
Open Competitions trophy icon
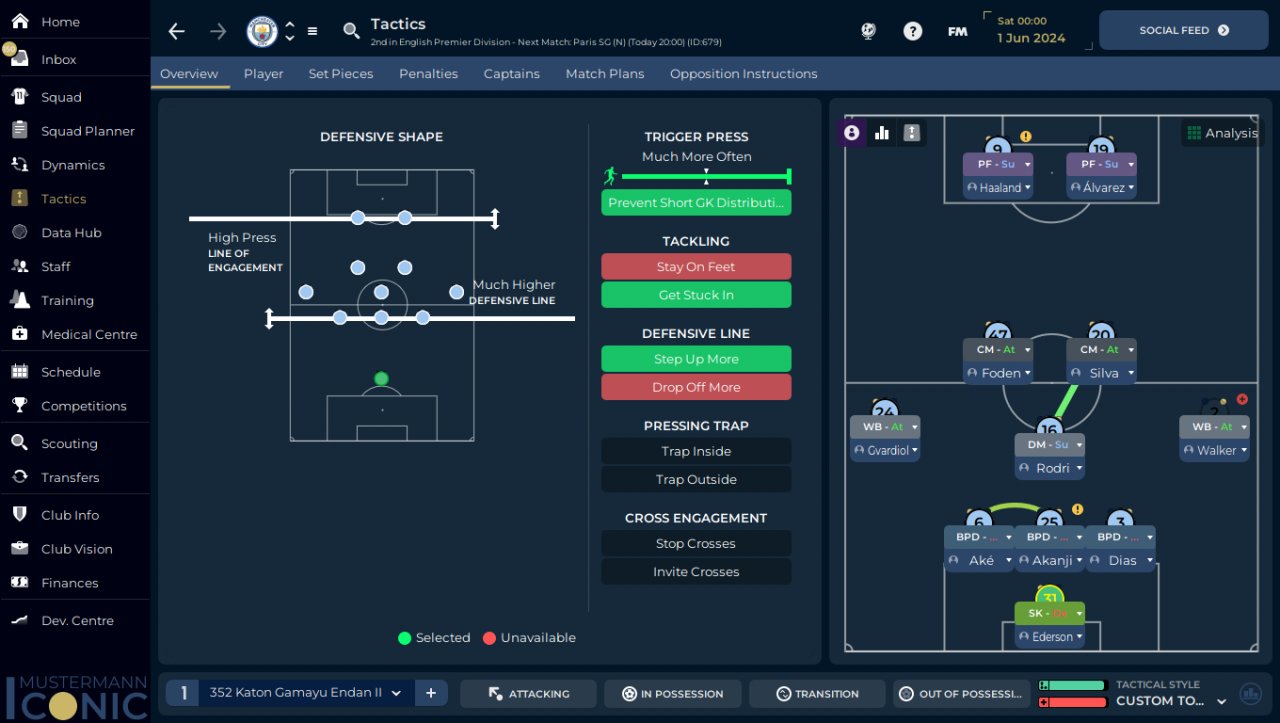20,406
